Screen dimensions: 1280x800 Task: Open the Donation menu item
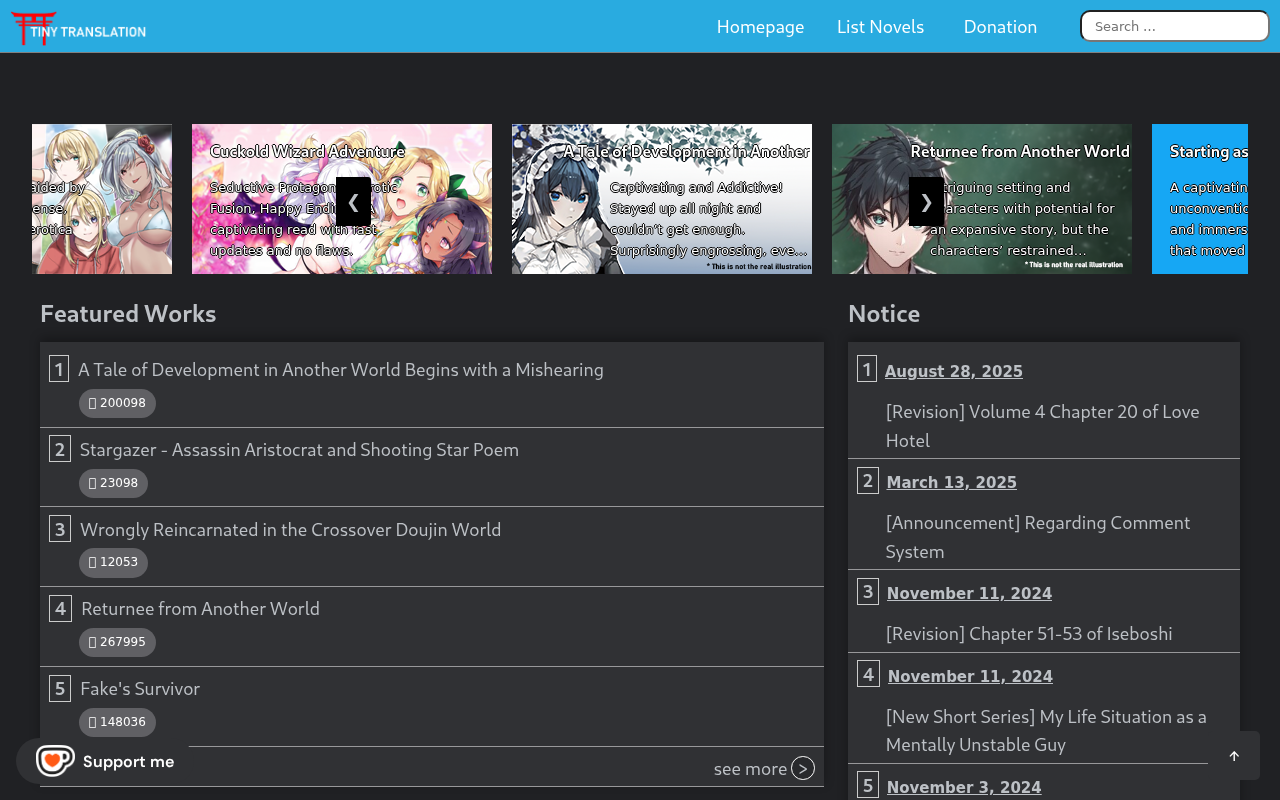pyautogui.click(x=1000, y=27)
